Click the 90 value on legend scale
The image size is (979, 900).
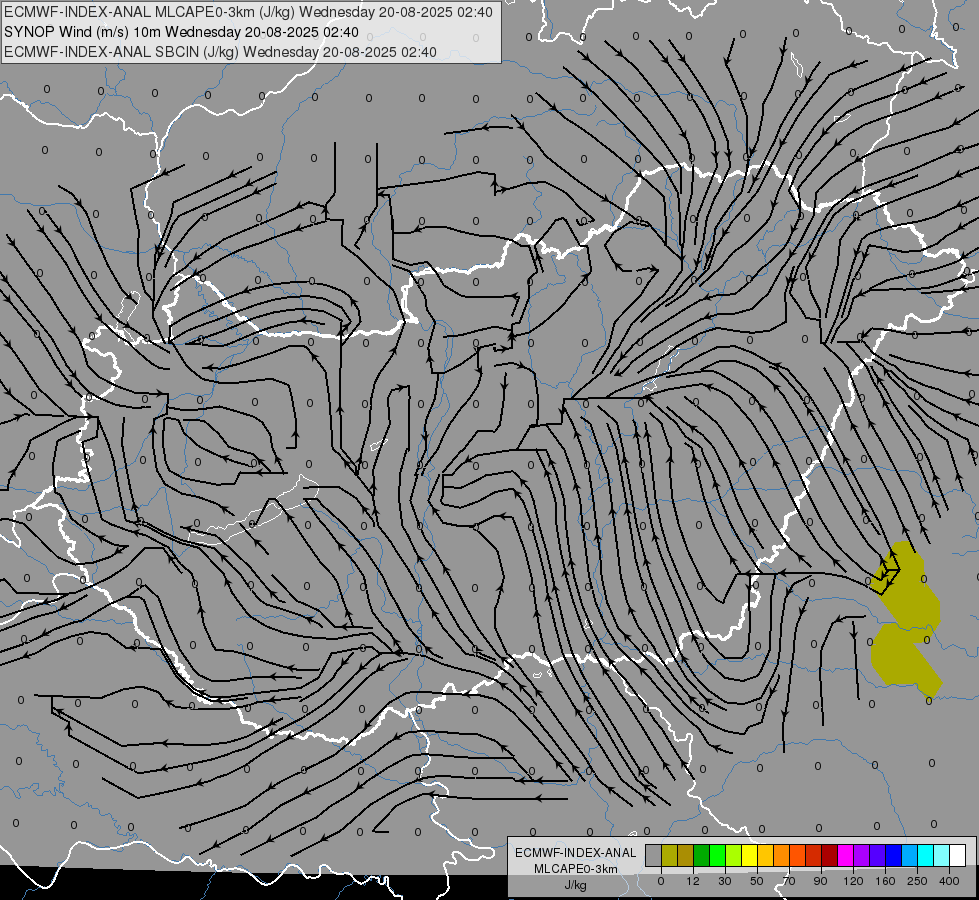pos(820,881)
